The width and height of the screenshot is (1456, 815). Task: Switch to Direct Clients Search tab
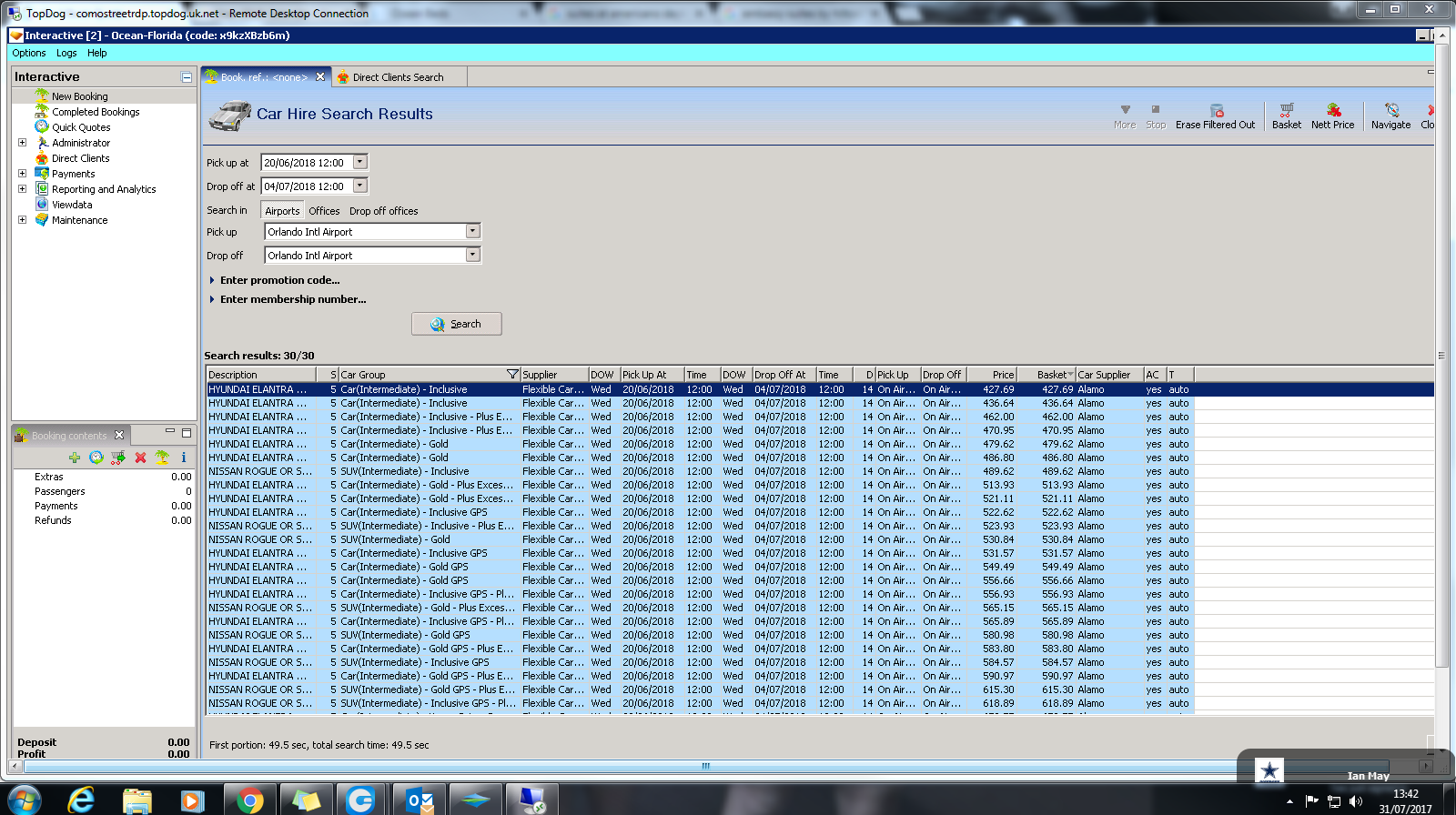point(399,77)
